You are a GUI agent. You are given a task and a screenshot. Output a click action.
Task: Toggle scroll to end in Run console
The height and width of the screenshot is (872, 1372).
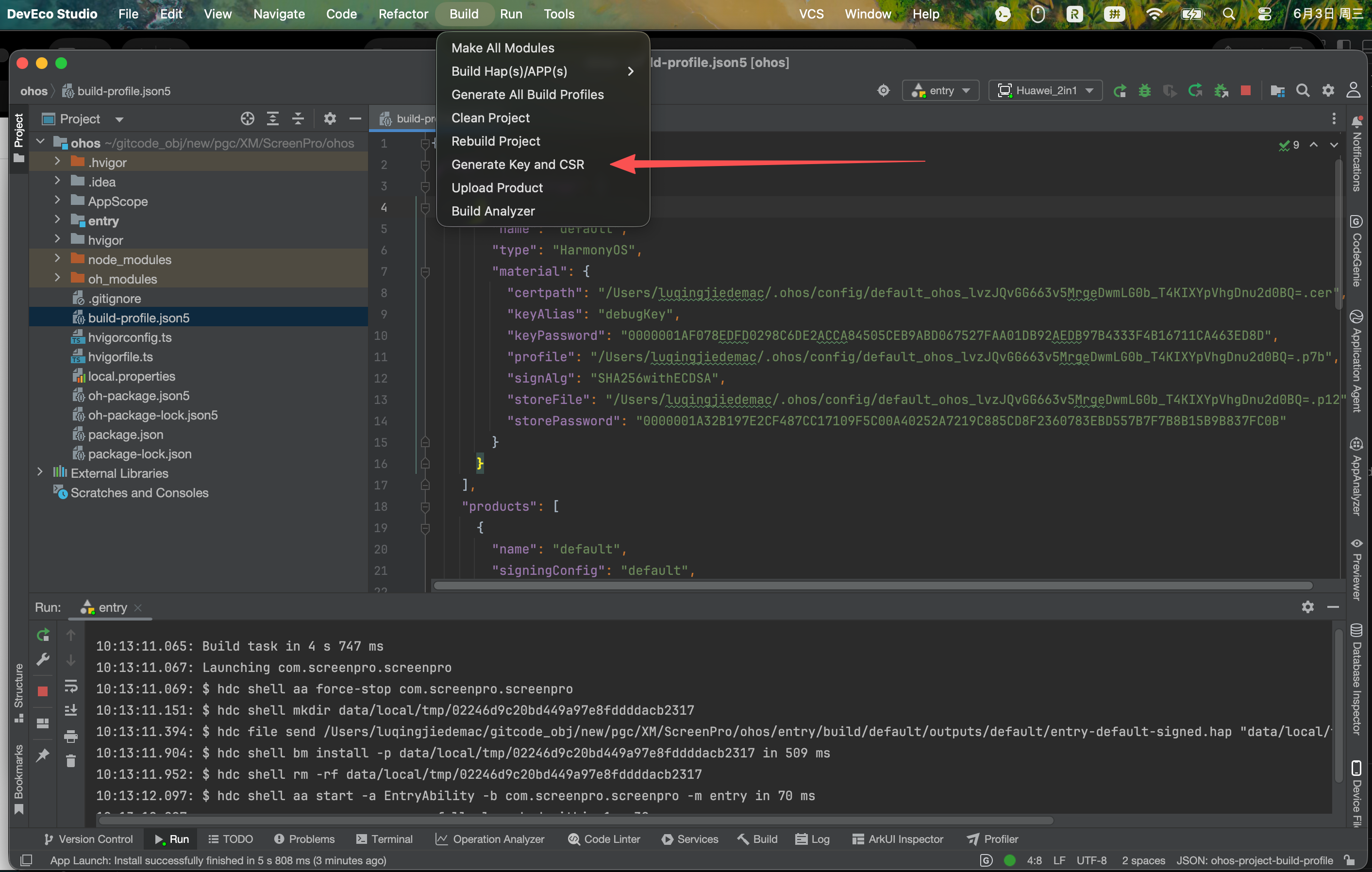[x=71, y=710]
